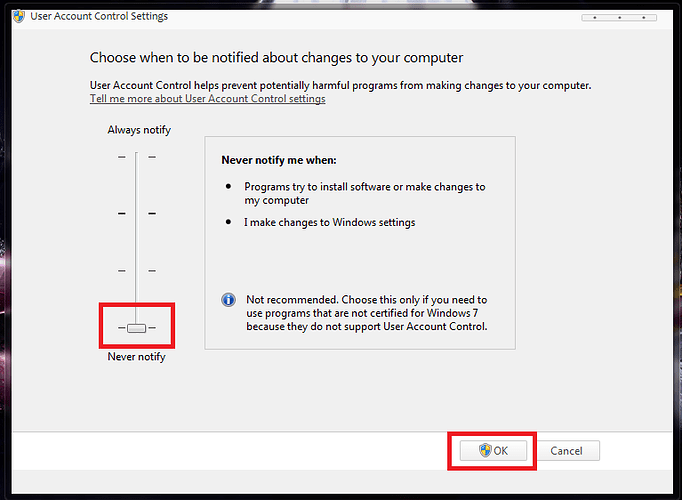Click the blue information icon
Image resolution: width=682 pixels, height=500 pixels.
[x=228, y=300]
